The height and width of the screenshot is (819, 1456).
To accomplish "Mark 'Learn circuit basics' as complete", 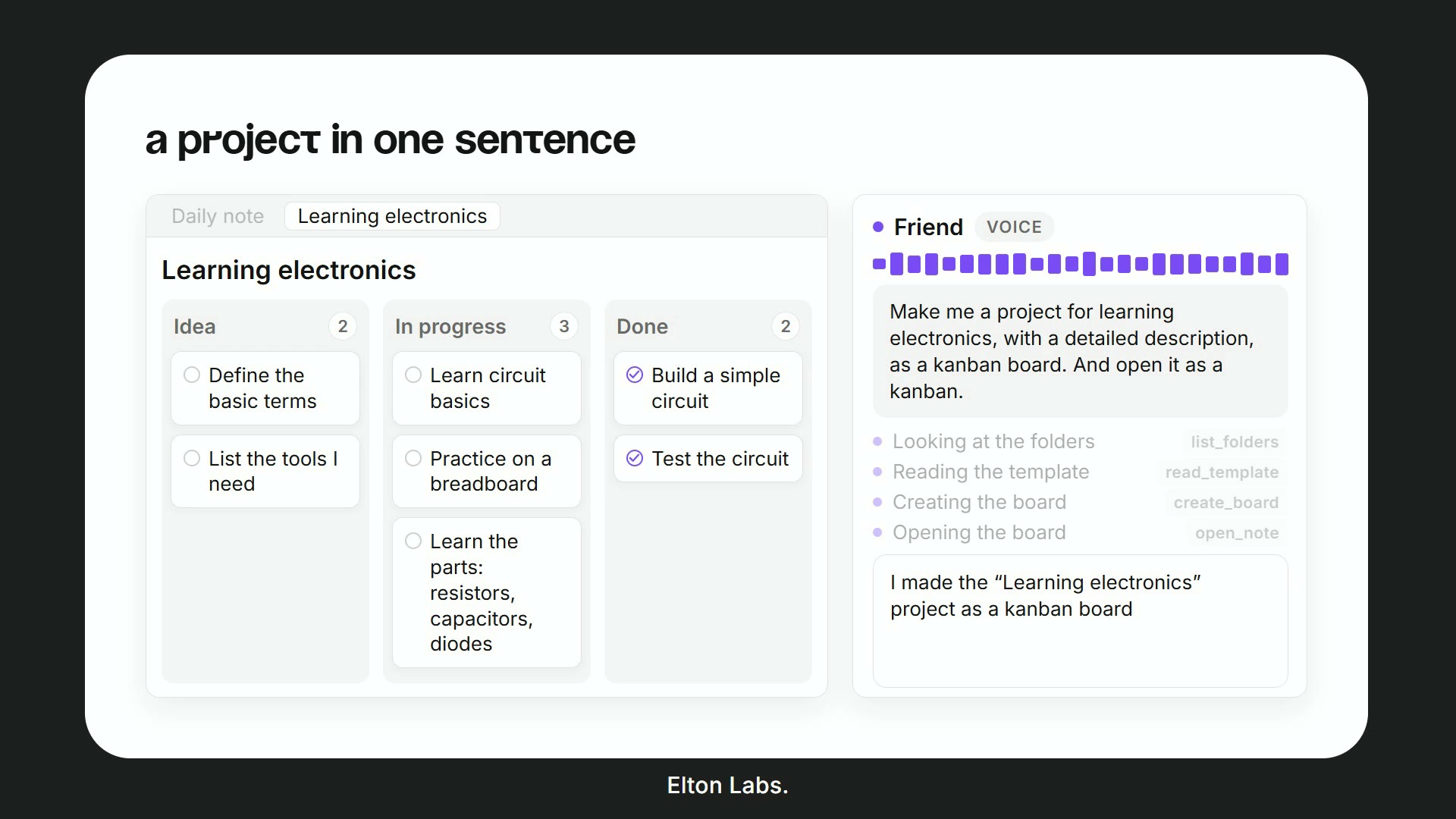I will point(413,375).
